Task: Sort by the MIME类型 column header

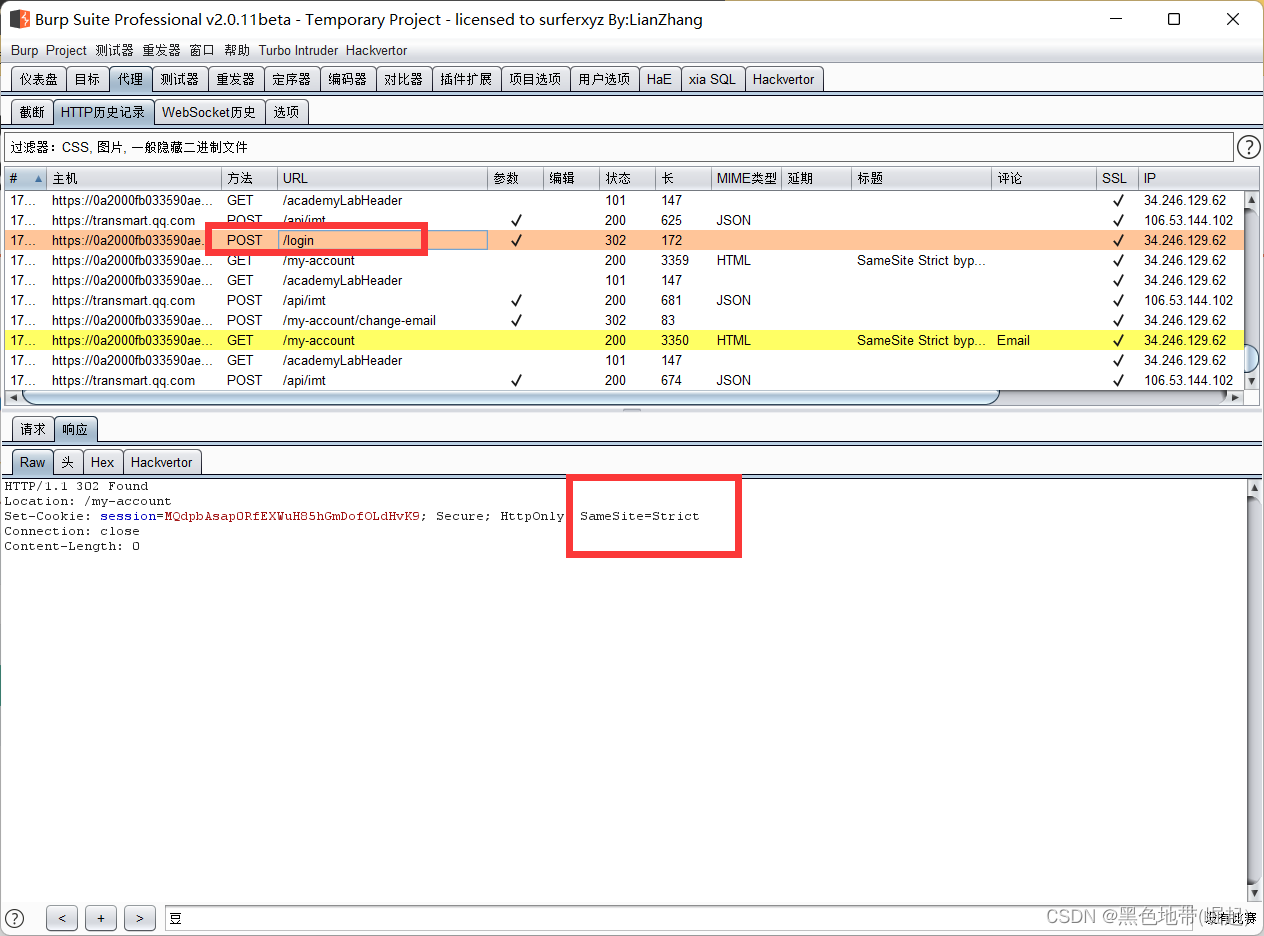Action: click(746, 179)
